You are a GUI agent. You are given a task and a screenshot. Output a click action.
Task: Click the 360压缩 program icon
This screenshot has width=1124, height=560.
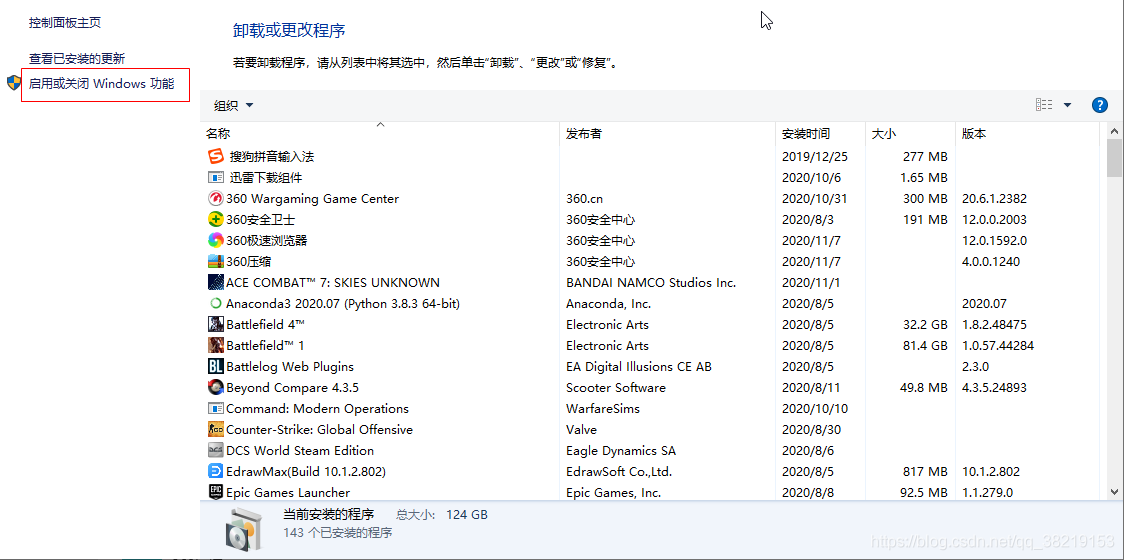tap(216, 262)
